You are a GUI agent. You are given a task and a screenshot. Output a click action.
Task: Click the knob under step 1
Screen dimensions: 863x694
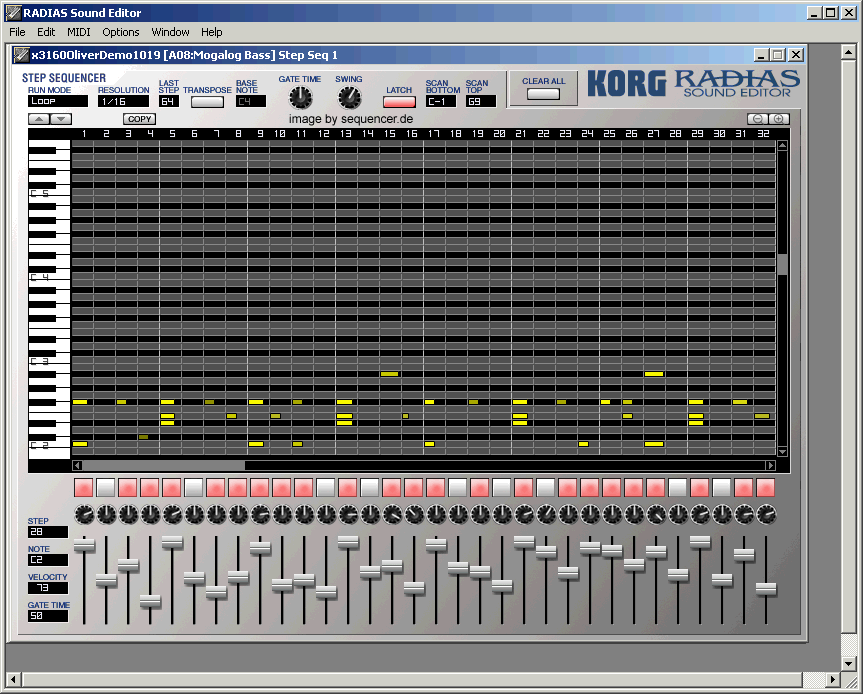pos(84,515)
